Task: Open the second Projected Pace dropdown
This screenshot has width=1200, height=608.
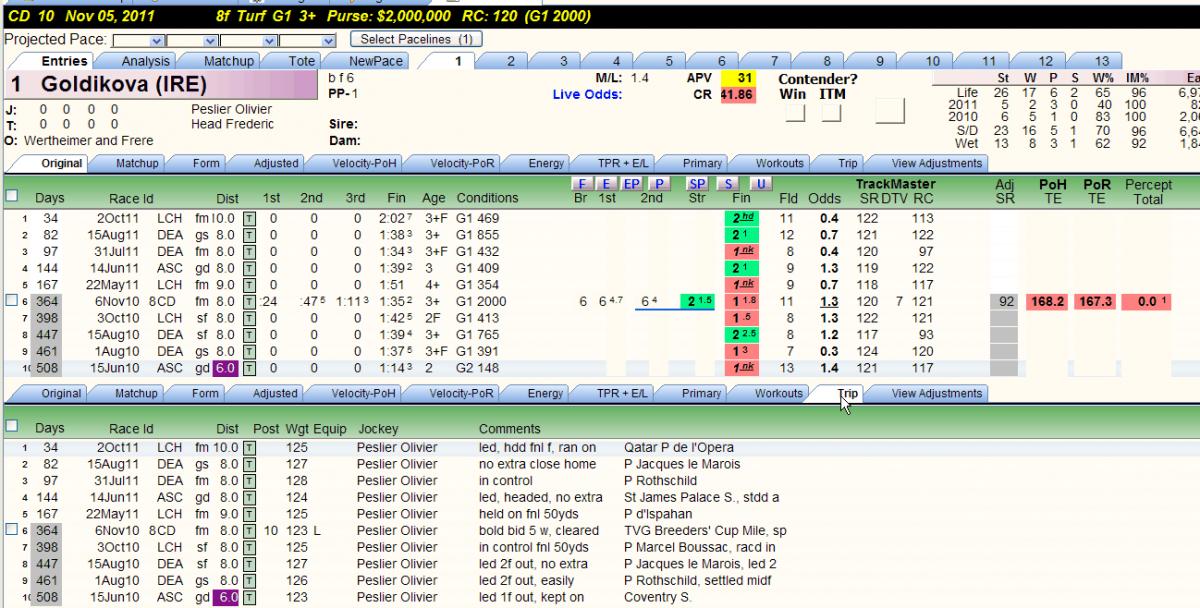Action: (193, 40)
